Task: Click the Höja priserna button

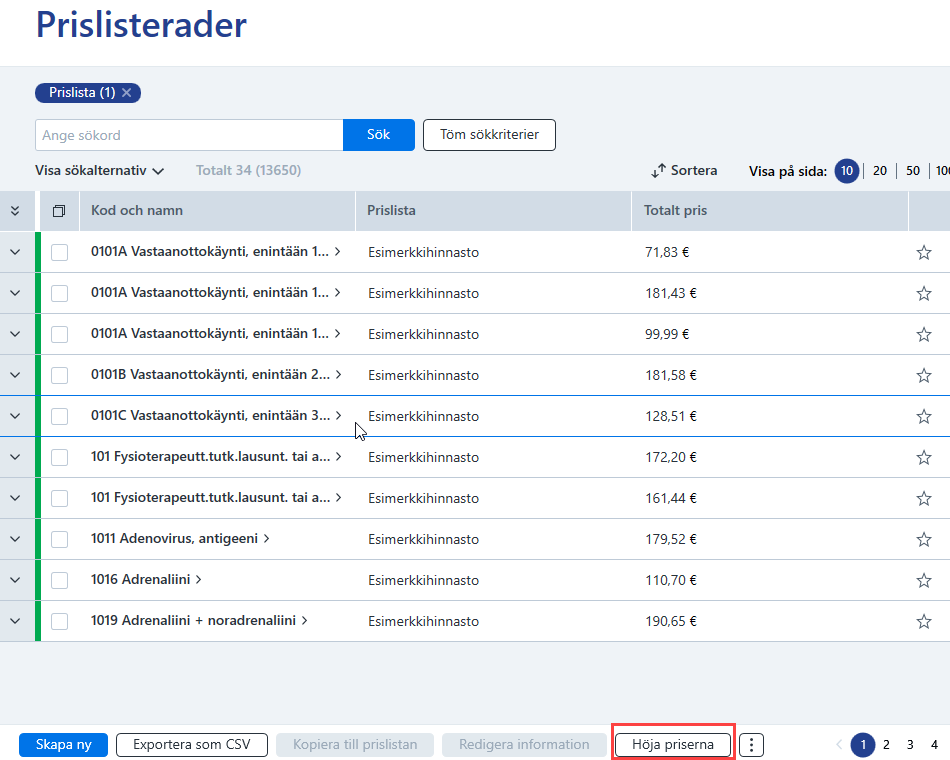Action: [x=673, y=745]
